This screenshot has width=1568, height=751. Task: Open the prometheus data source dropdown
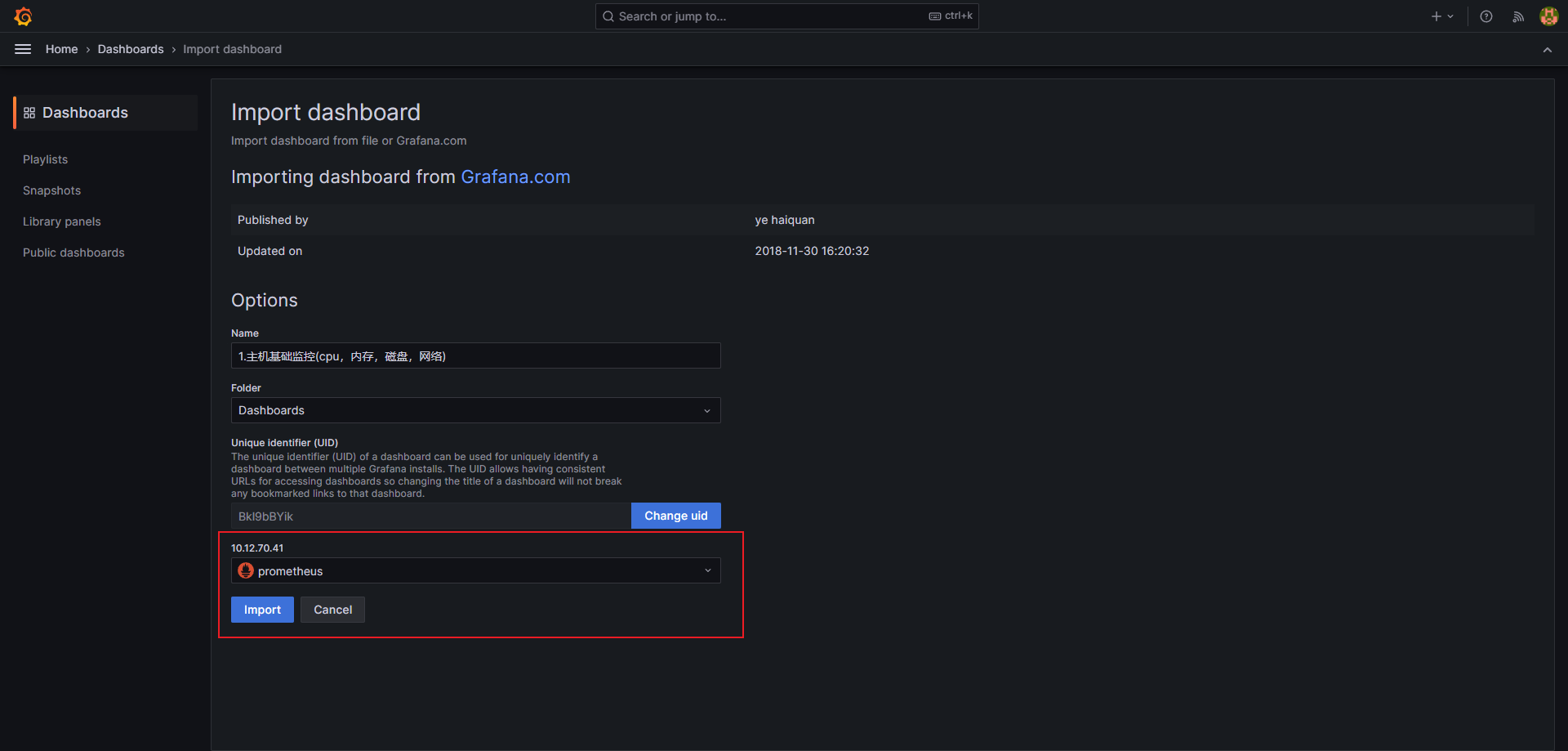coord(475,570)
